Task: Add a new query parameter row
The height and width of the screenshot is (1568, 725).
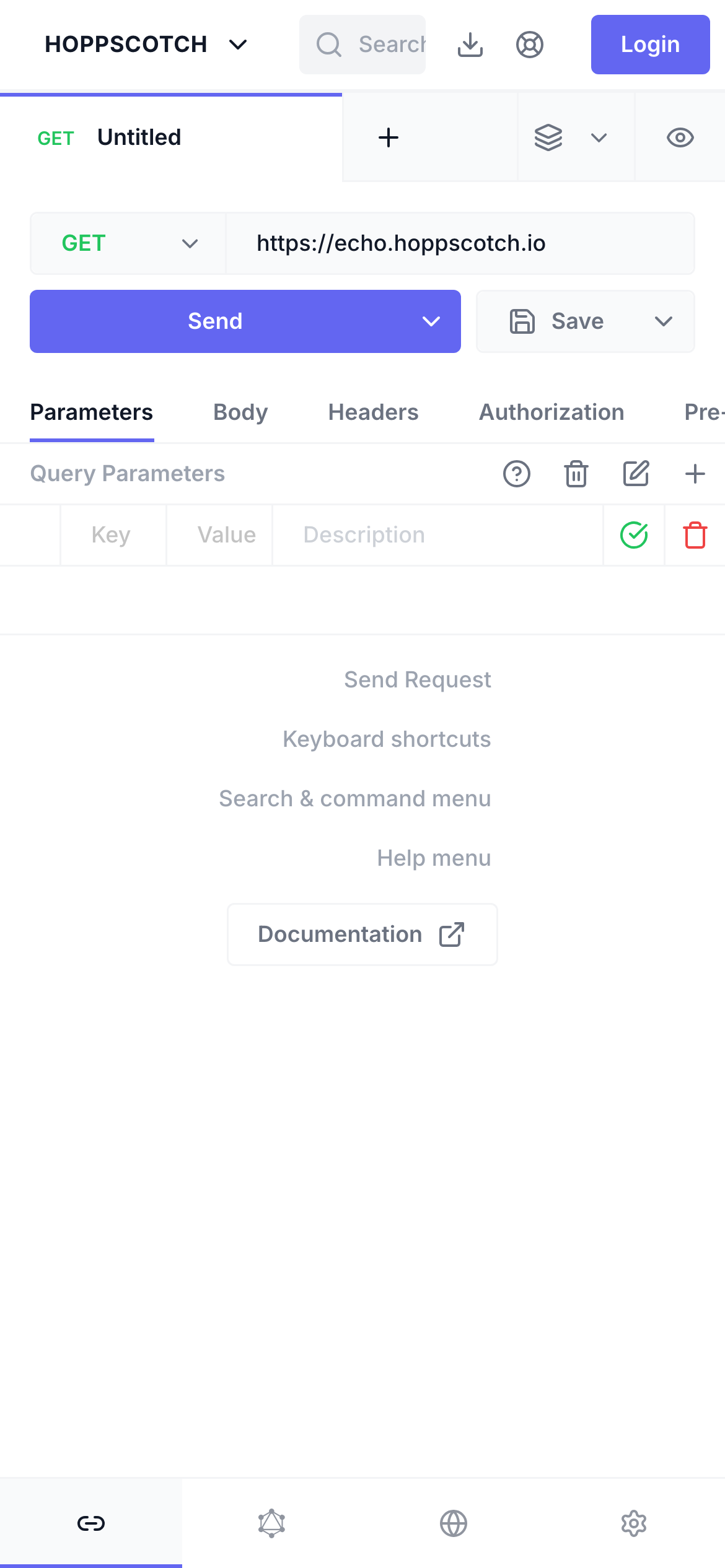Action: click(695, 474)
